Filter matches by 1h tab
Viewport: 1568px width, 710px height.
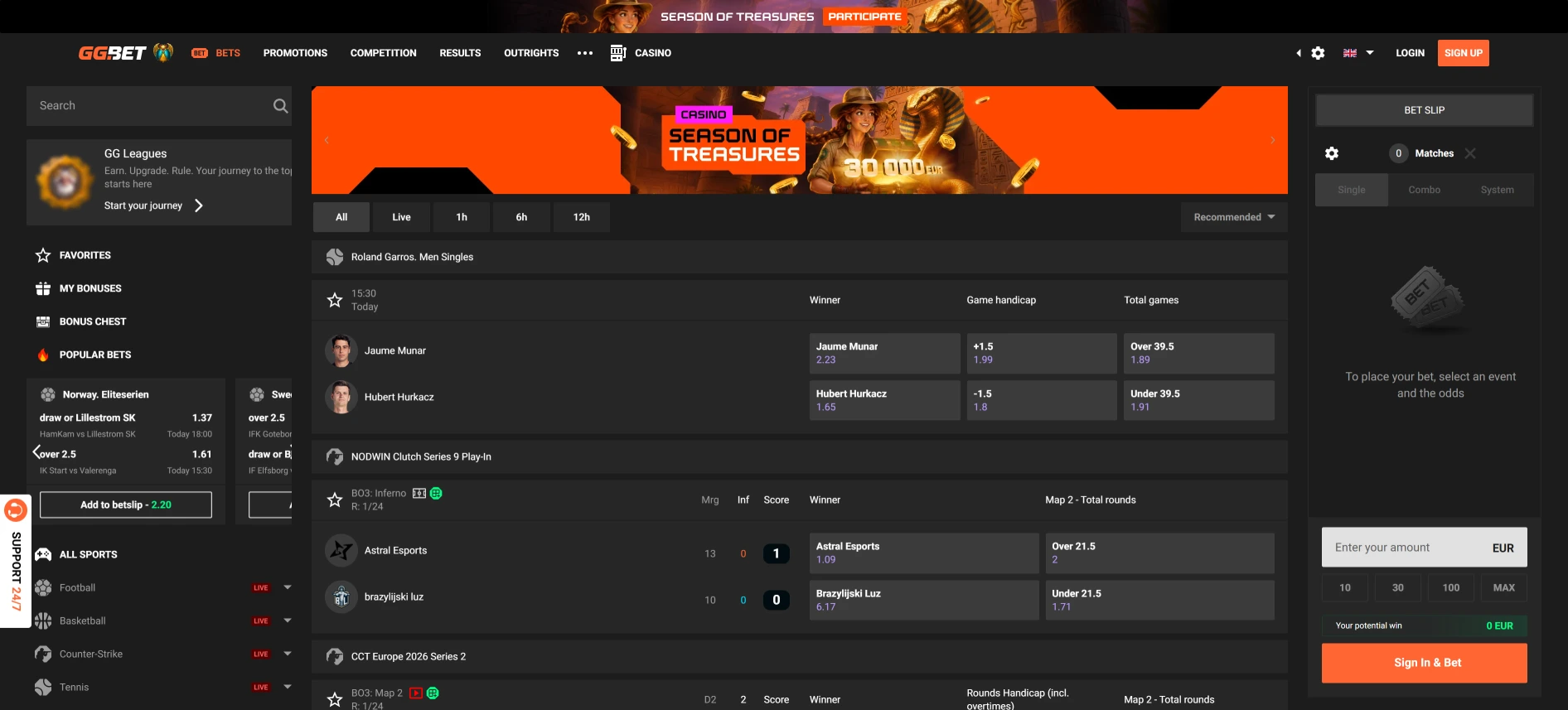[x=462, y=217]
